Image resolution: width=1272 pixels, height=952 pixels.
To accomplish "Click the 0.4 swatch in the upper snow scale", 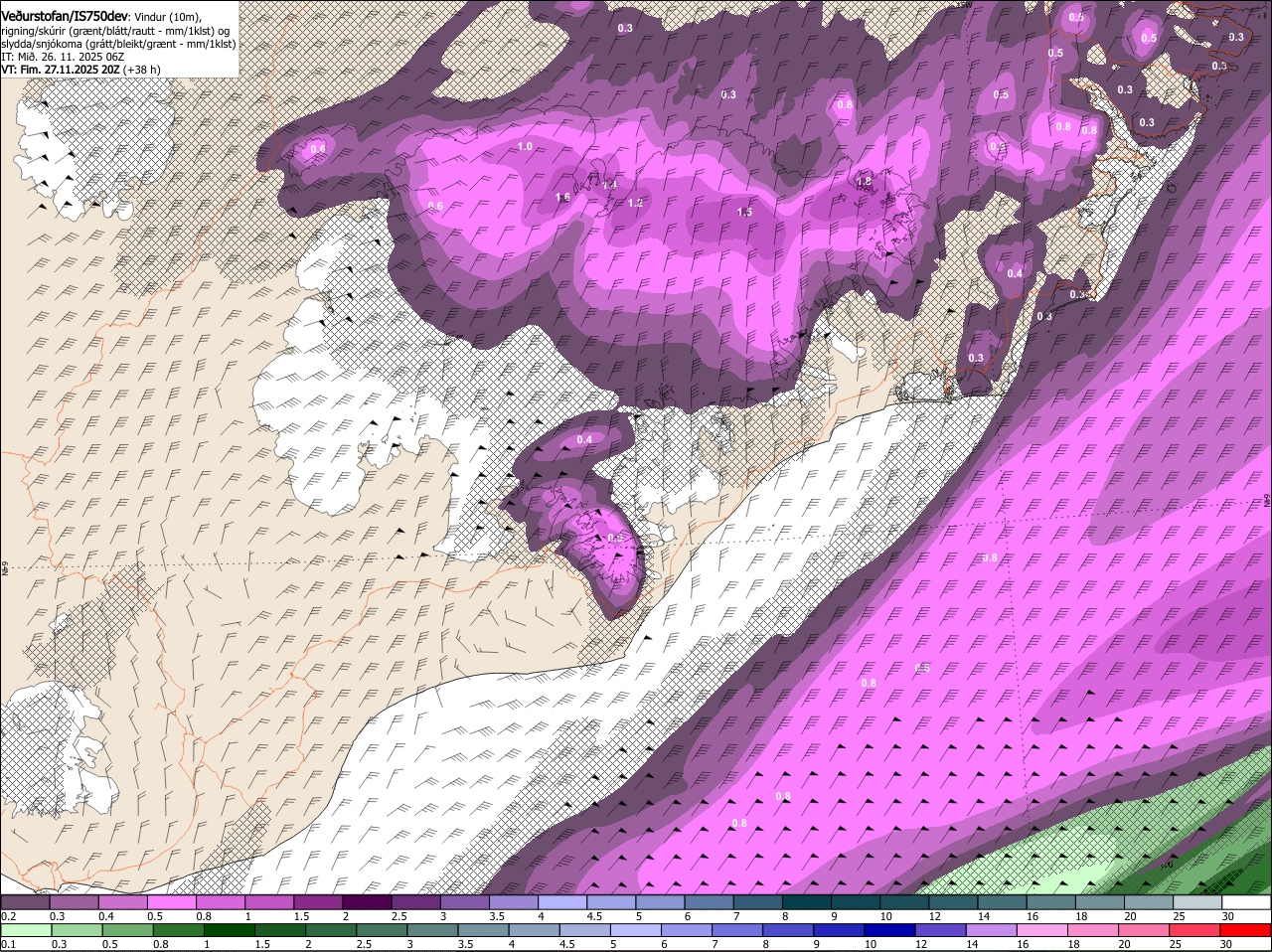I will click(x=122, y=902).
